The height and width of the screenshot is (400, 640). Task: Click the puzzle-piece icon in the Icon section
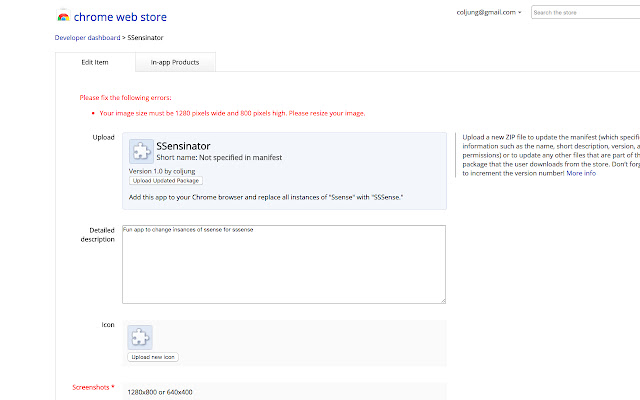click(x=140, y=338)
